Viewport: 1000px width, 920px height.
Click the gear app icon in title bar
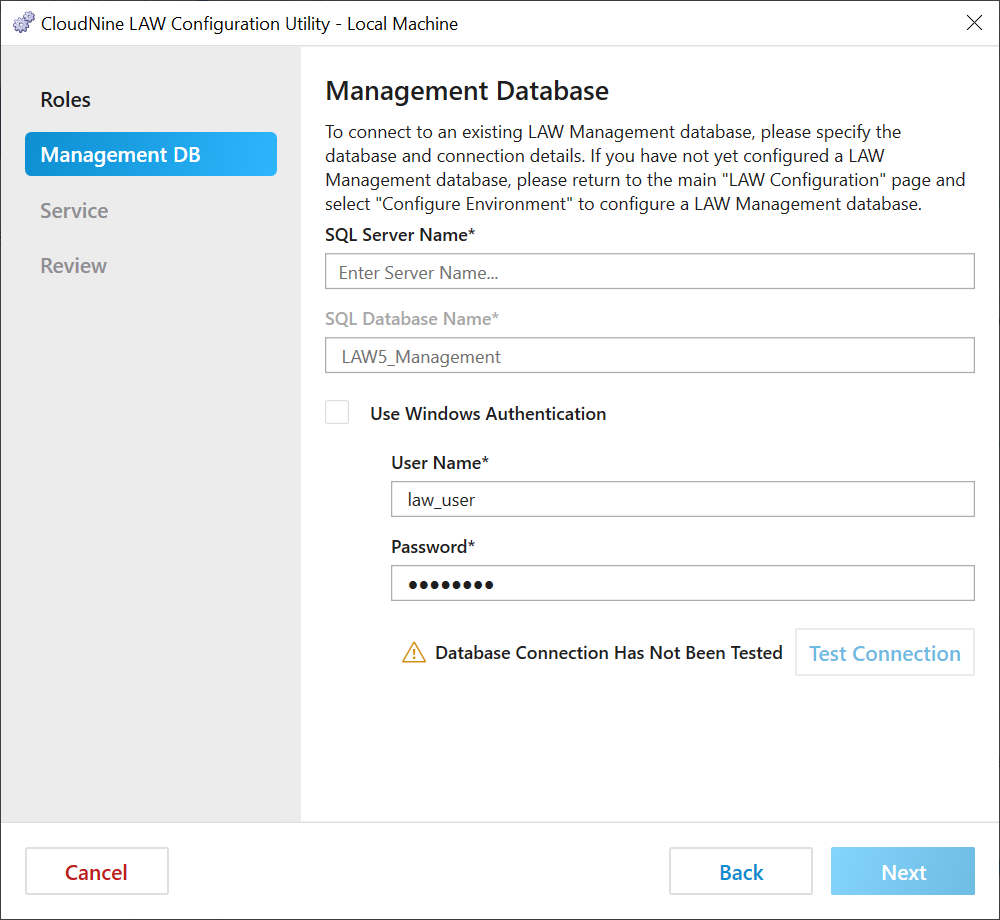[x=24, y=23]
